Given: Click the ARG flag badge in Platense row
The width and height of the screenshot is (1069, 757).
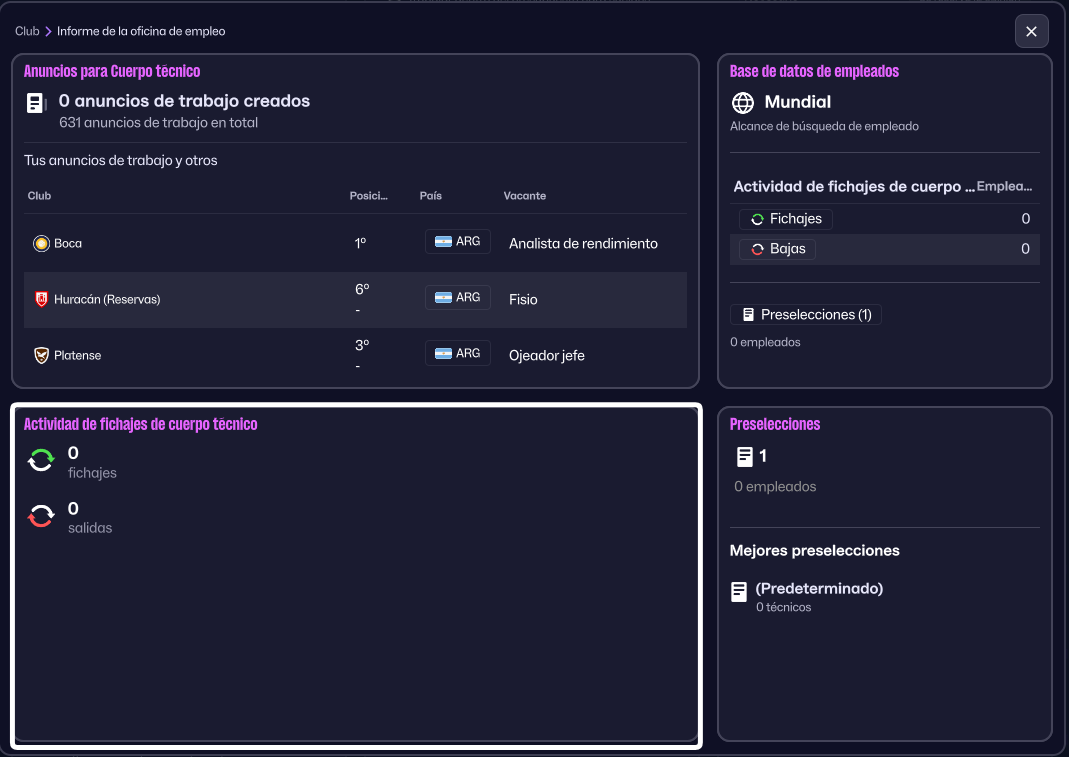Looking at the screenshot, I should (457, 353).
